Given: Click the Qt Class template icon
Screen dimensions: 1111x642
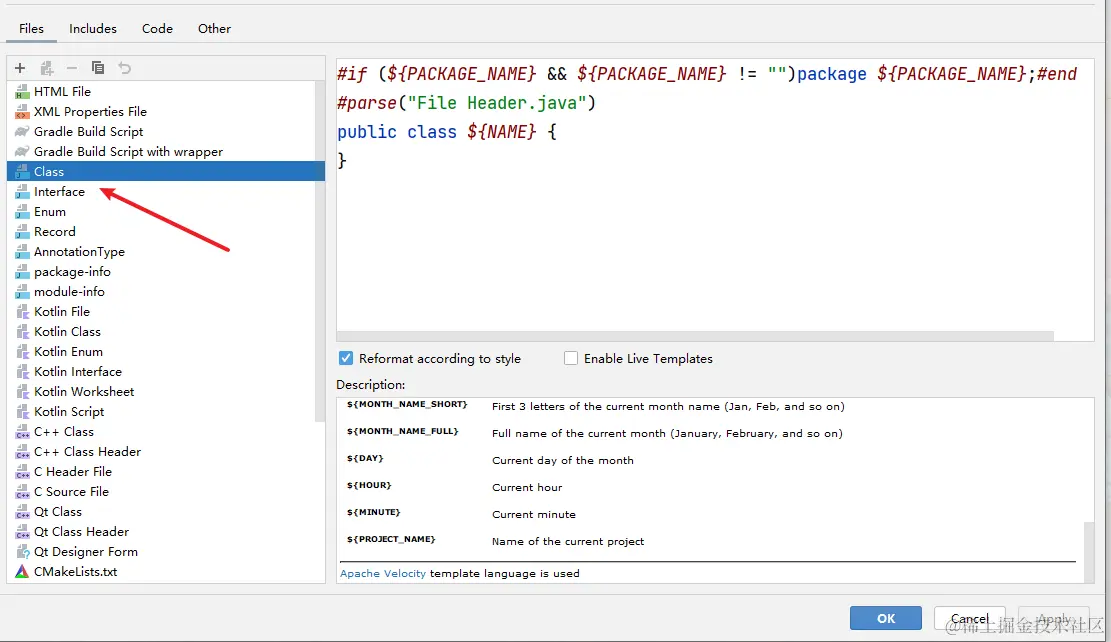Looking at the screenshot, I should click(x=22, y=512).
